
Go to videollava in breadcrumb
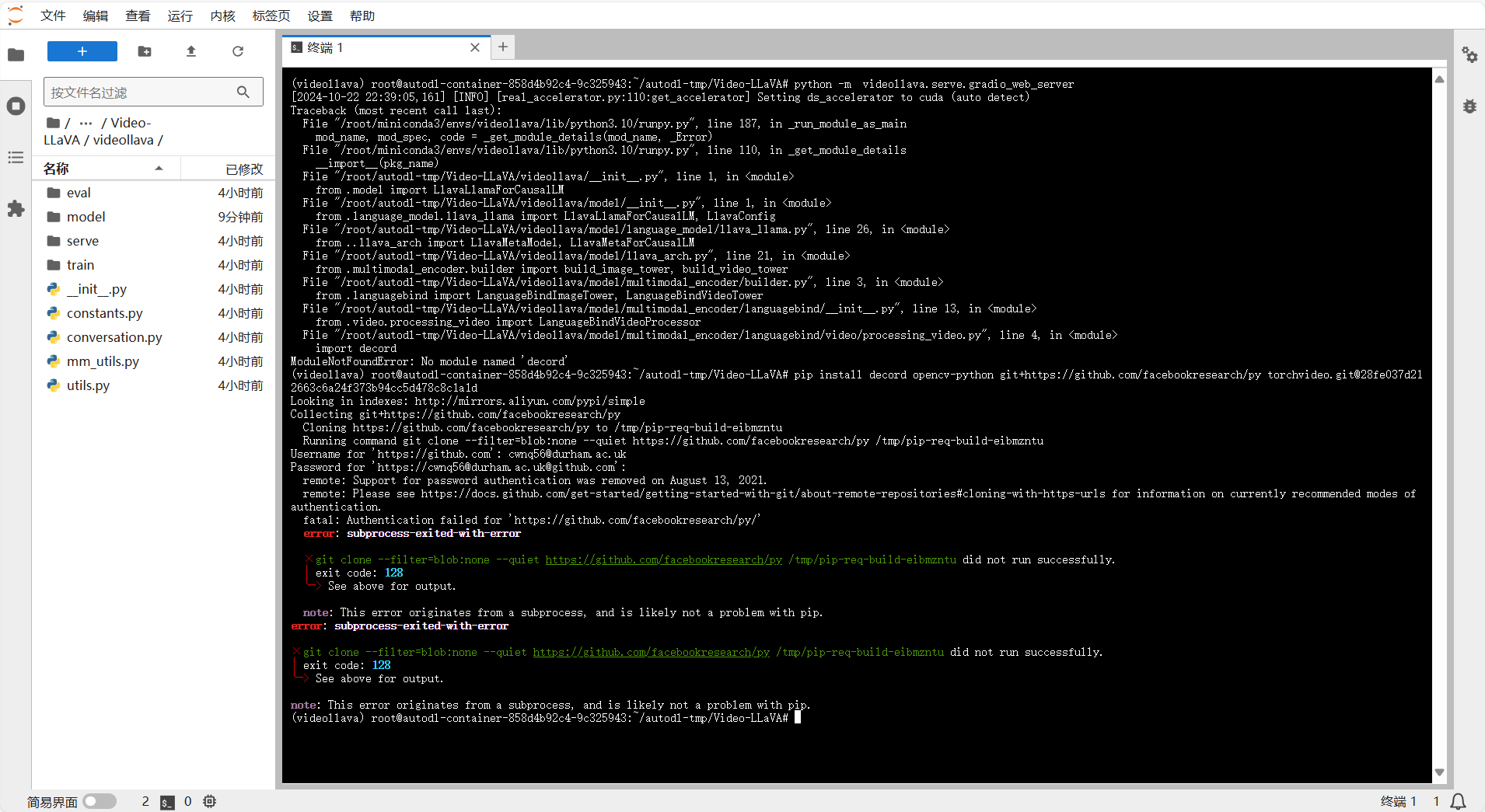click(124, 140)
